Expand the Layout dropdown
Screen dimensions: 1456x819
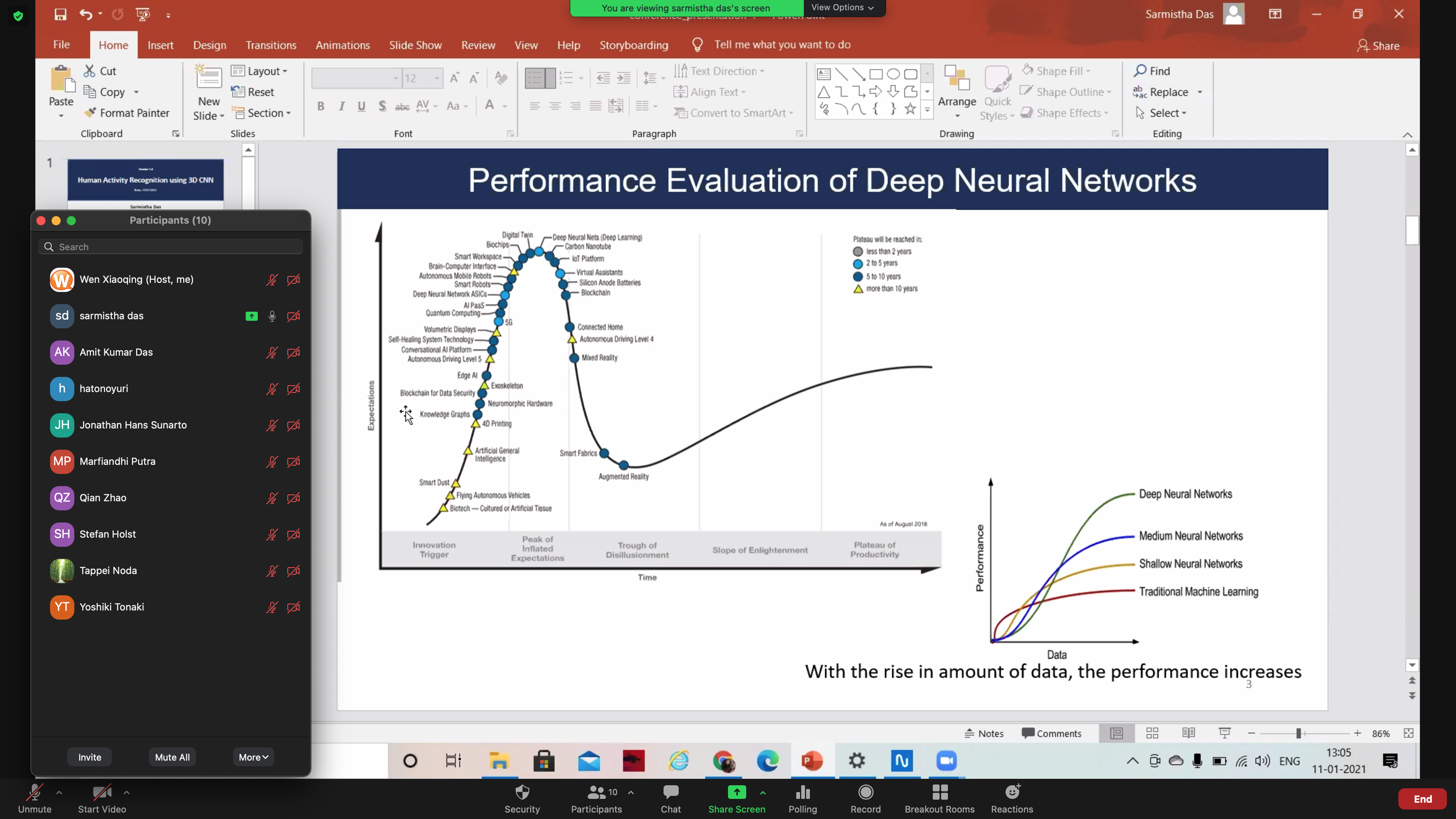pyautogui.click(x=259, y=71)
